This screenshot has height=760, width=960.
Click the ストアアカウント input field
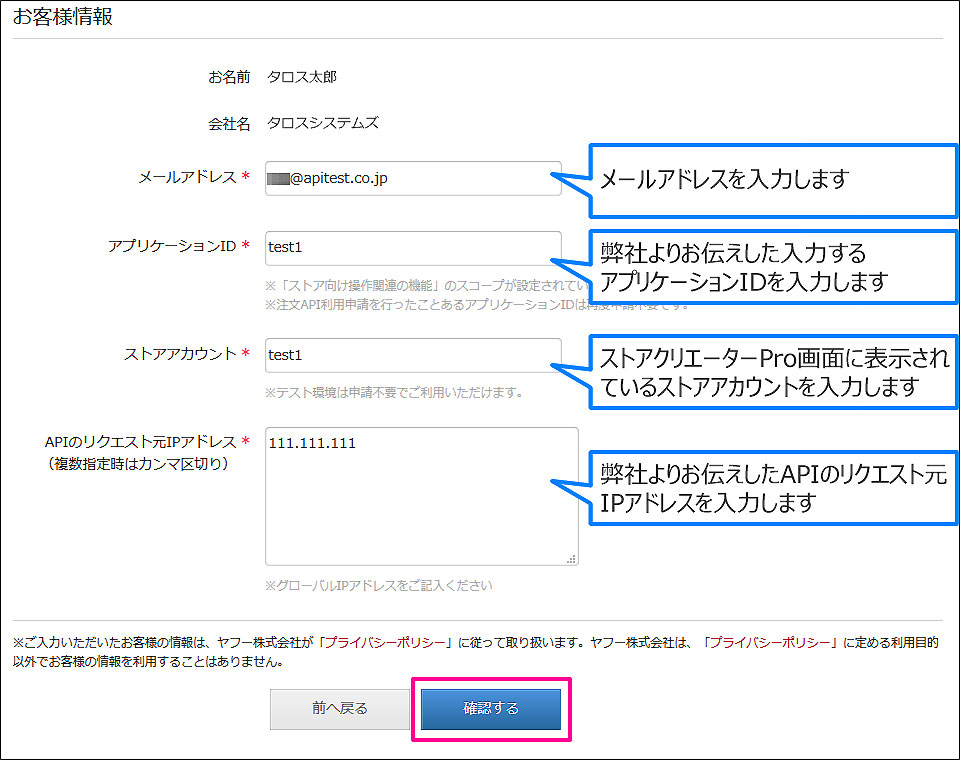pos(412,356)
